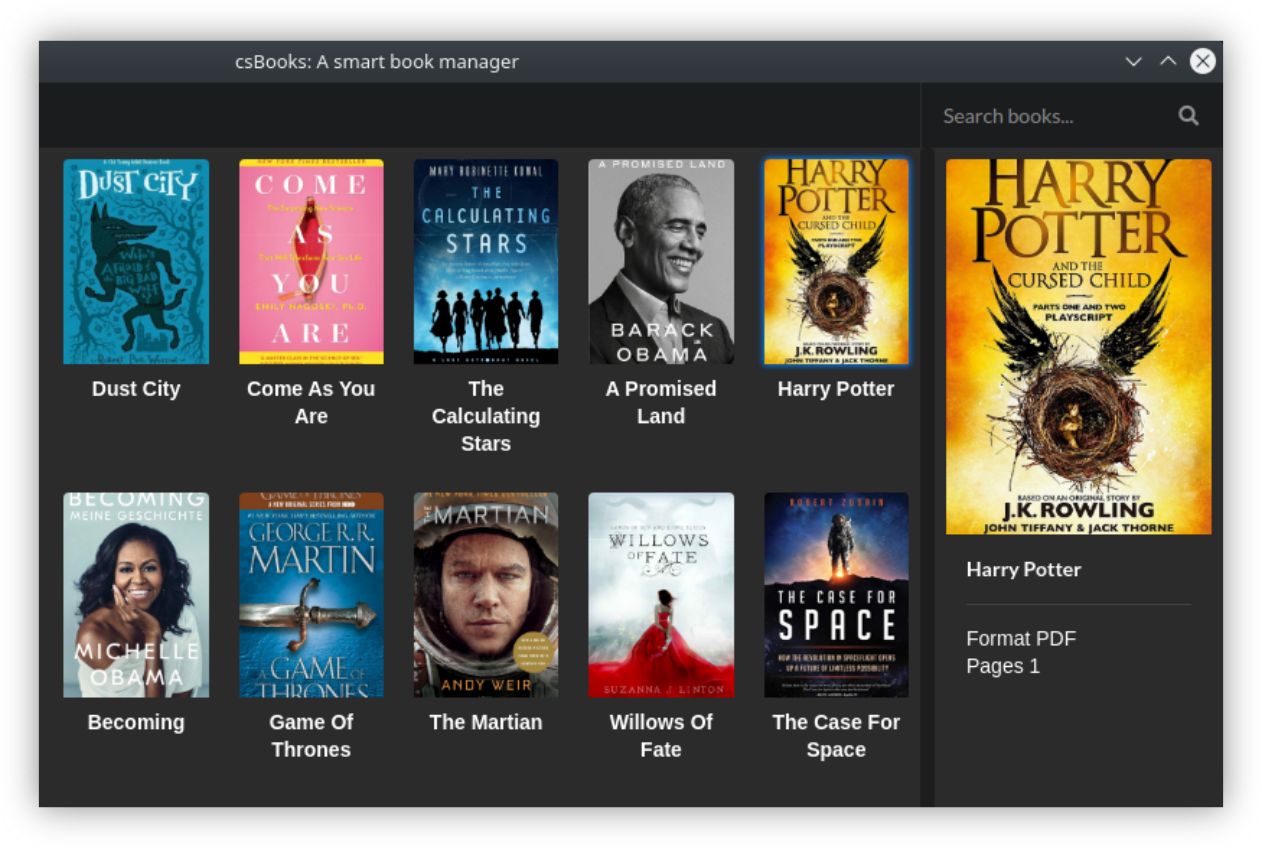The height and width of the screenshot is (848, 1262).
Task: Select the Willows Of Fate book cover
Action: tap(661, 593)
